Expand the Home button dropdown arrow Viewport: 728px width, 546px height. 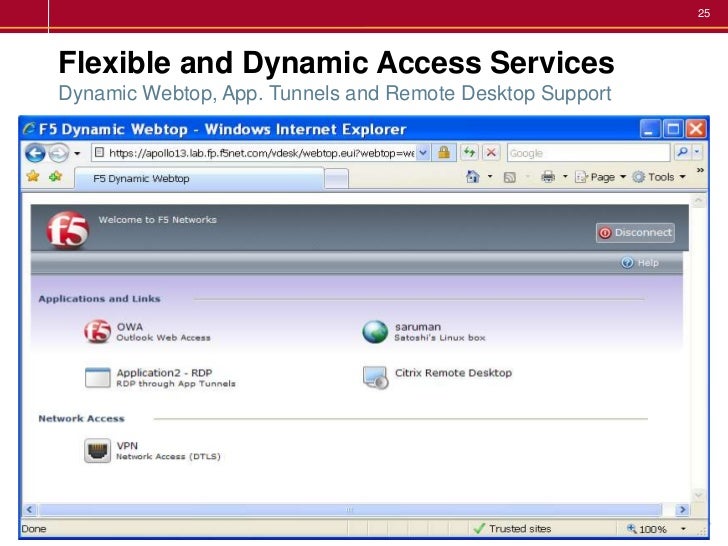[x=489, y=176]
